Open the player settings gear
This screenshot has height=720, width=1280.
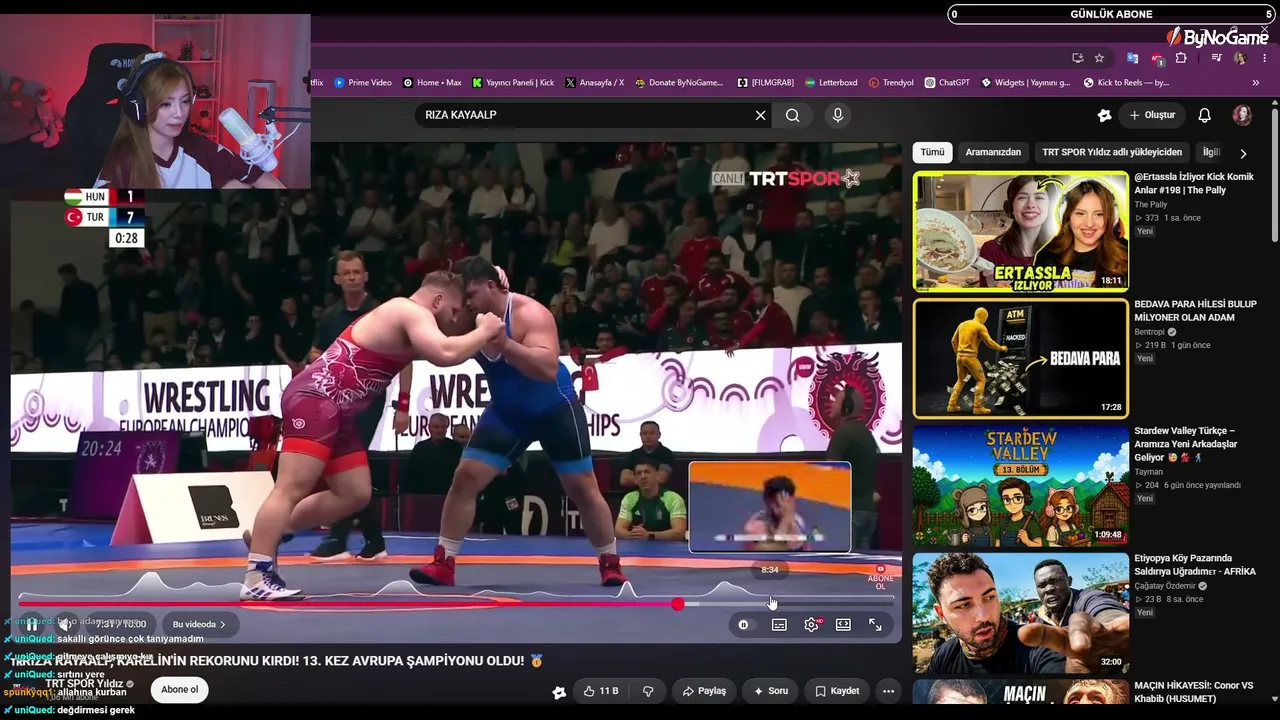pos(811,625)
